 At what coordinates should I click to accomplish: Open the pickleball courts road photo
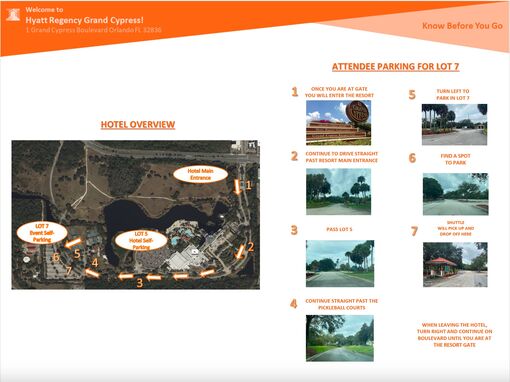tap(340, 338)
